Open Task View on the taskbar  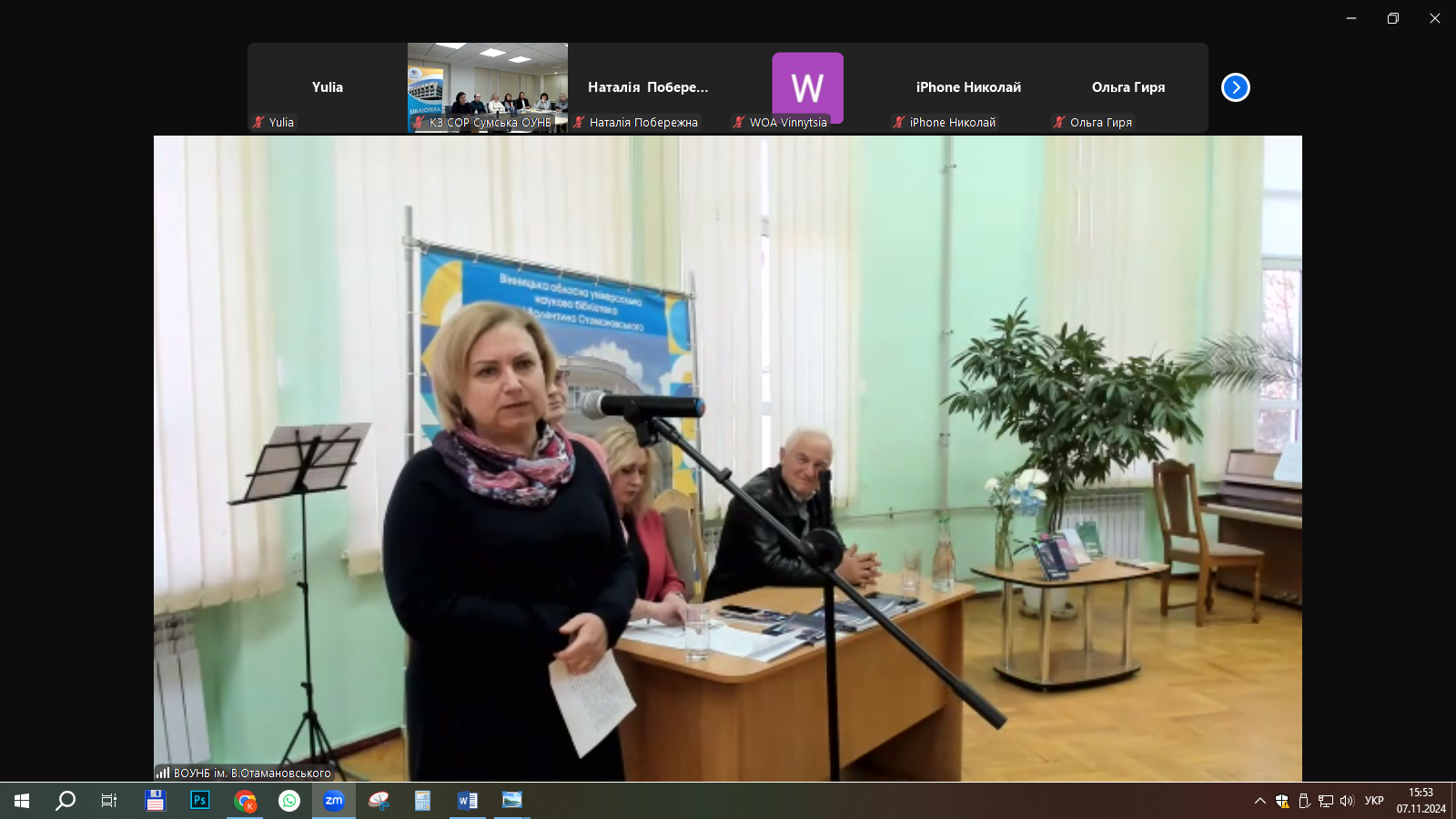[x=109, y=801]
